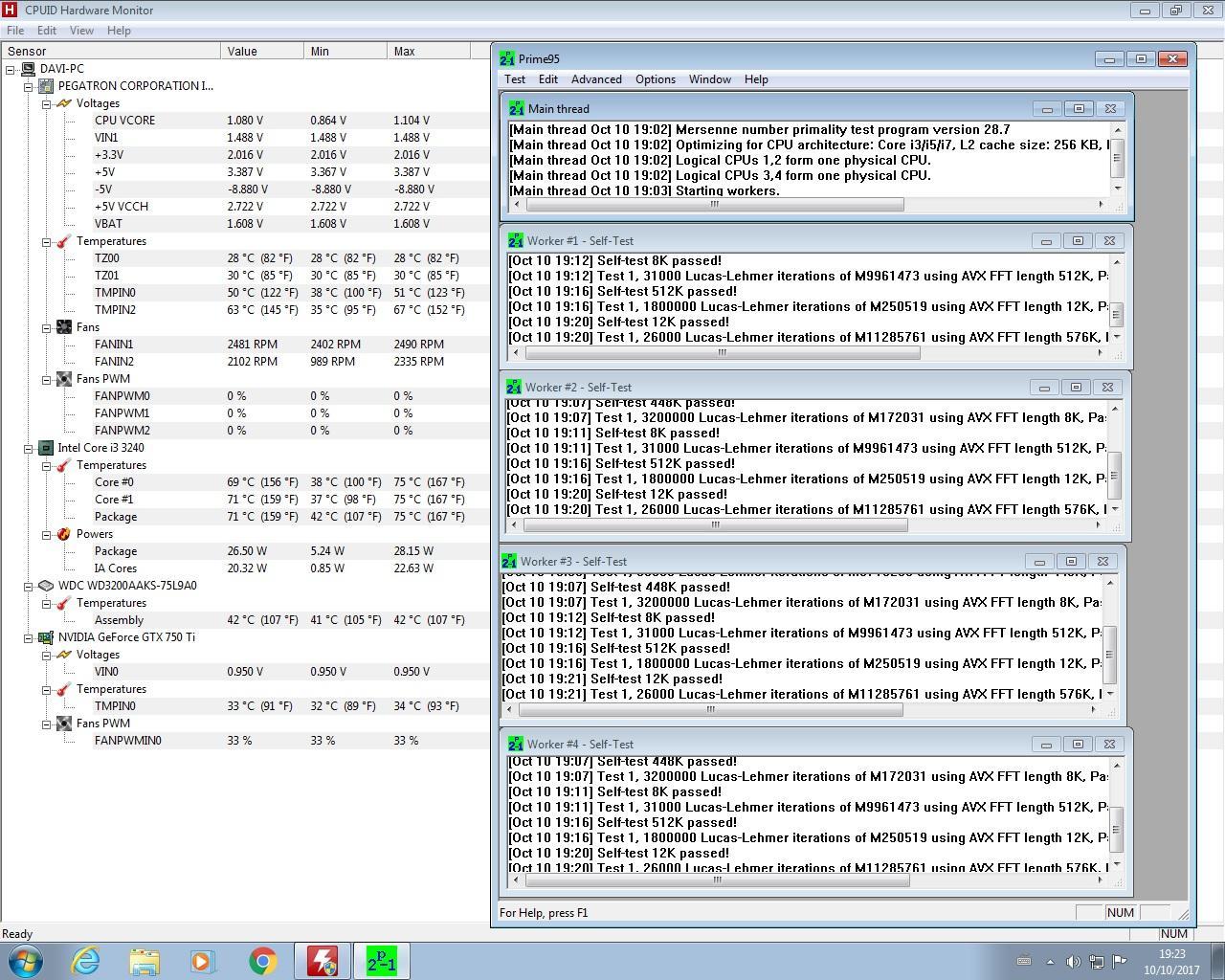Image resolution: width=1225 pixels, height=980 pixels.
Task: Click the NVIDIA GeForce GTX 750 Ti card icon
Action: coord(46,637)
